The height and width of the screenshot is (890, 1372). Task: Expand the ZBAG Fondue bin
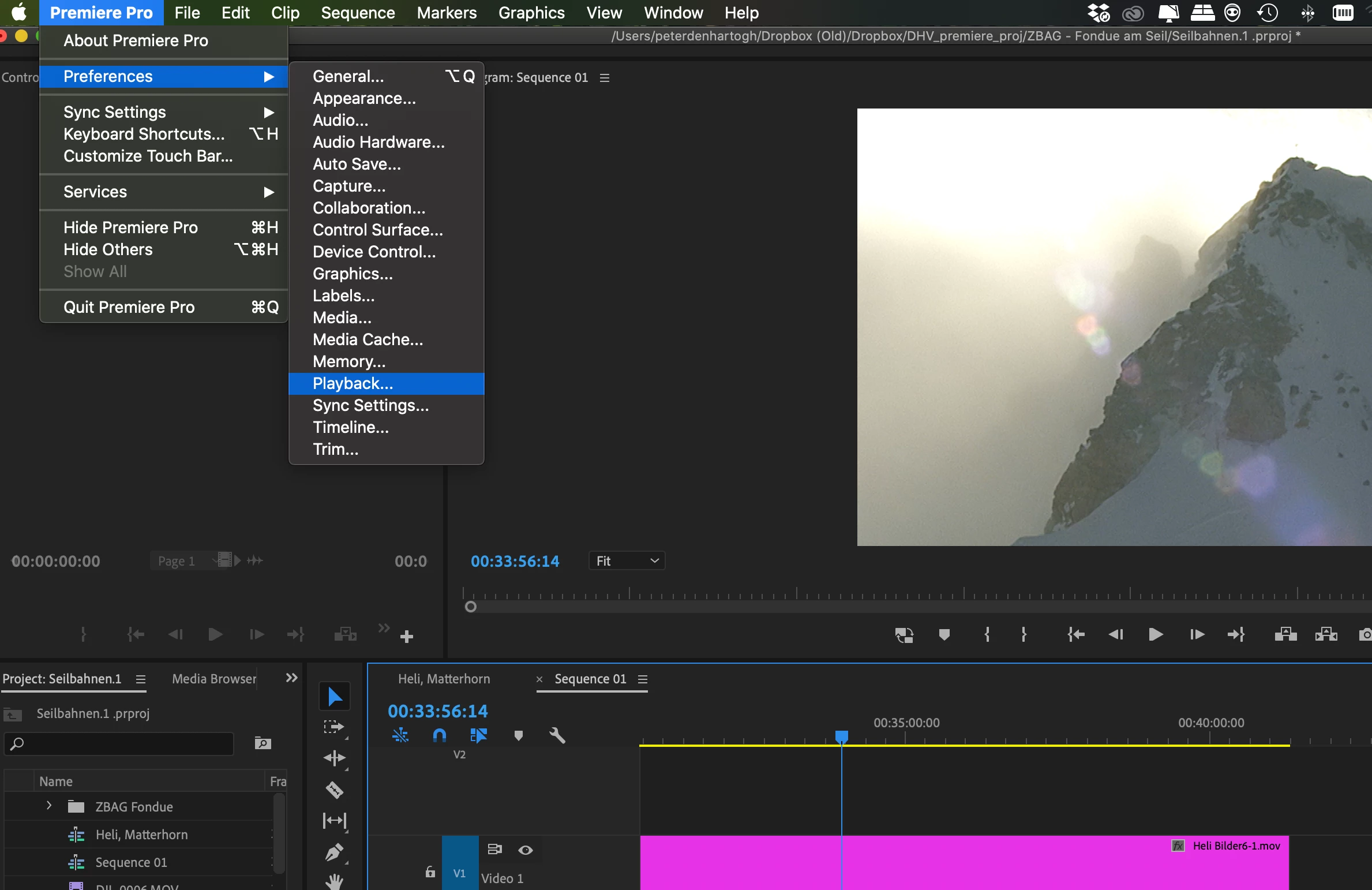49,806
